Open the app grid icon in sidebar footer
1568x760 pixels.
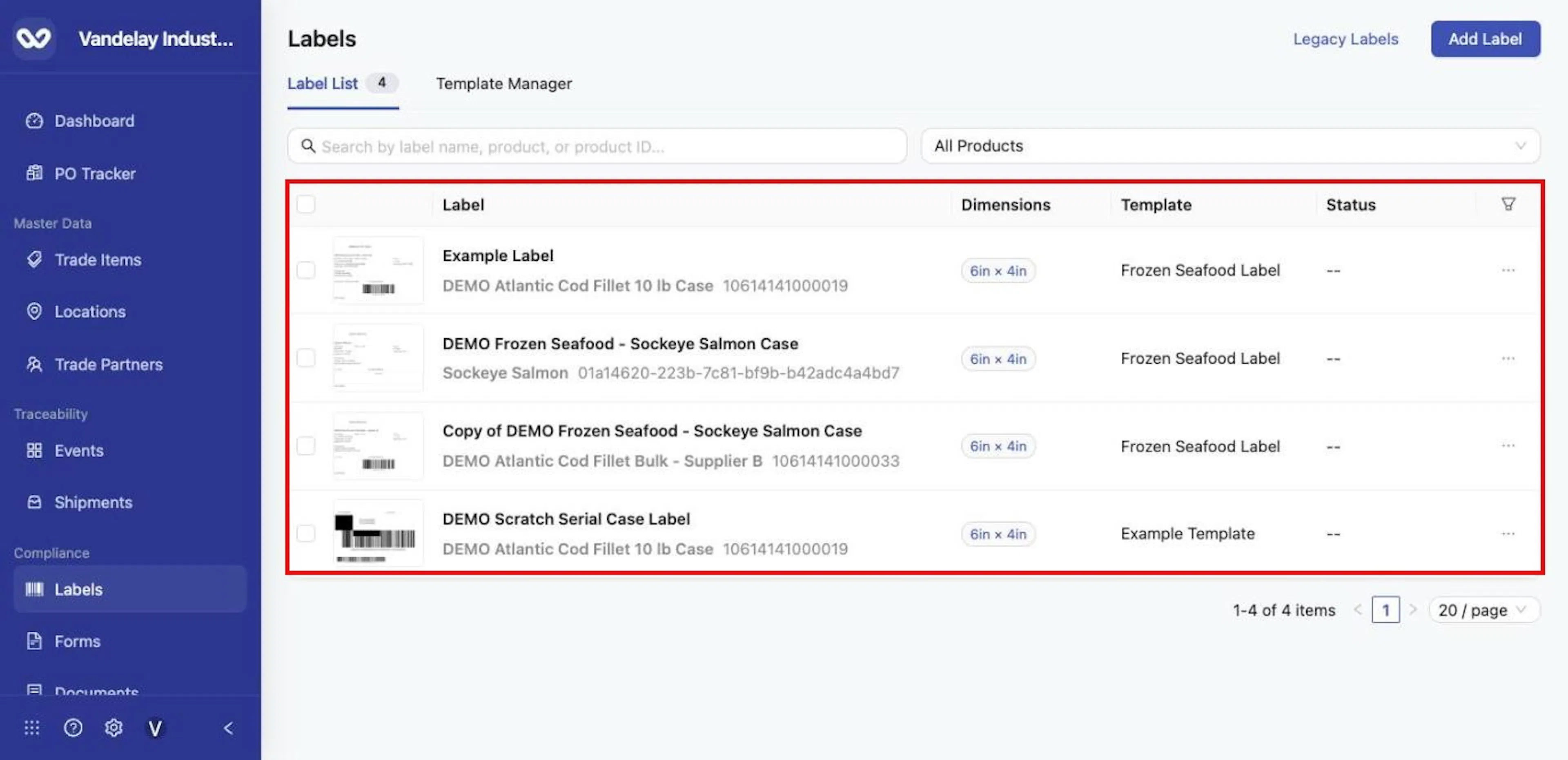(x=32, y=728)
